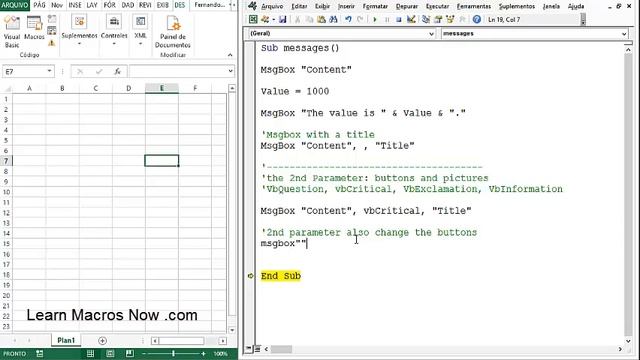Click the End Sub line in code

click(281, 276)
